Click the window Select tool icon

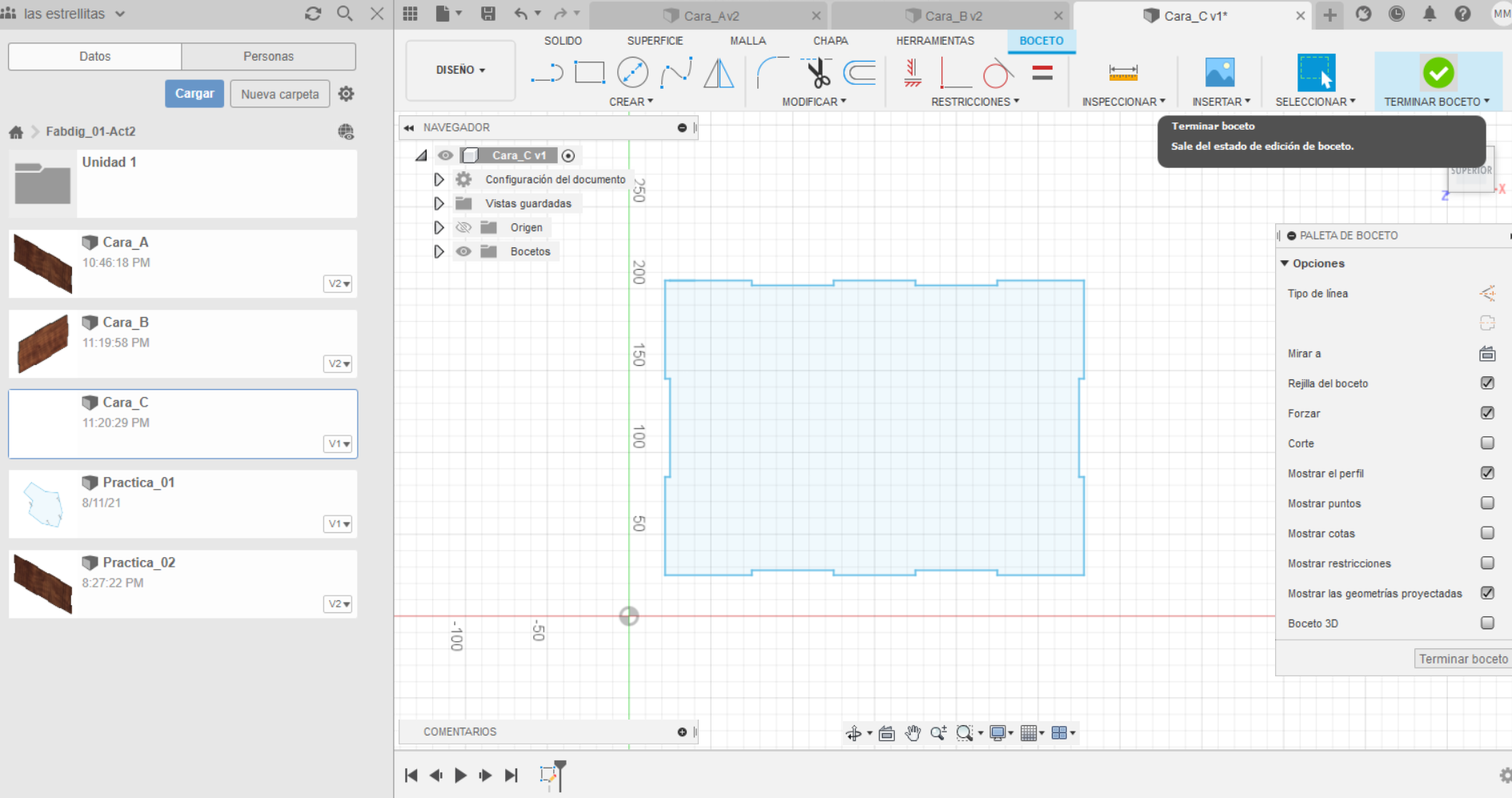(x=1316, y=72)
